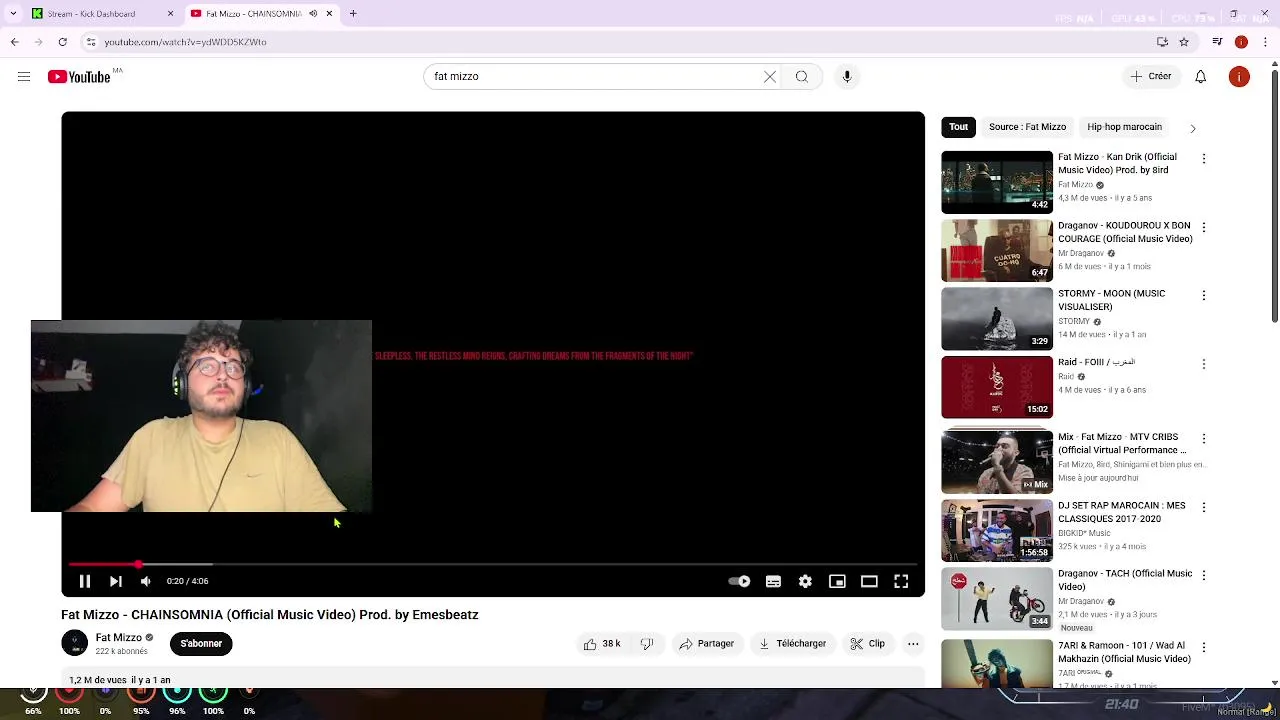Open the notifications bell
The width and height of the screenshot is (1280, 720).
(x=1201, y=77)
